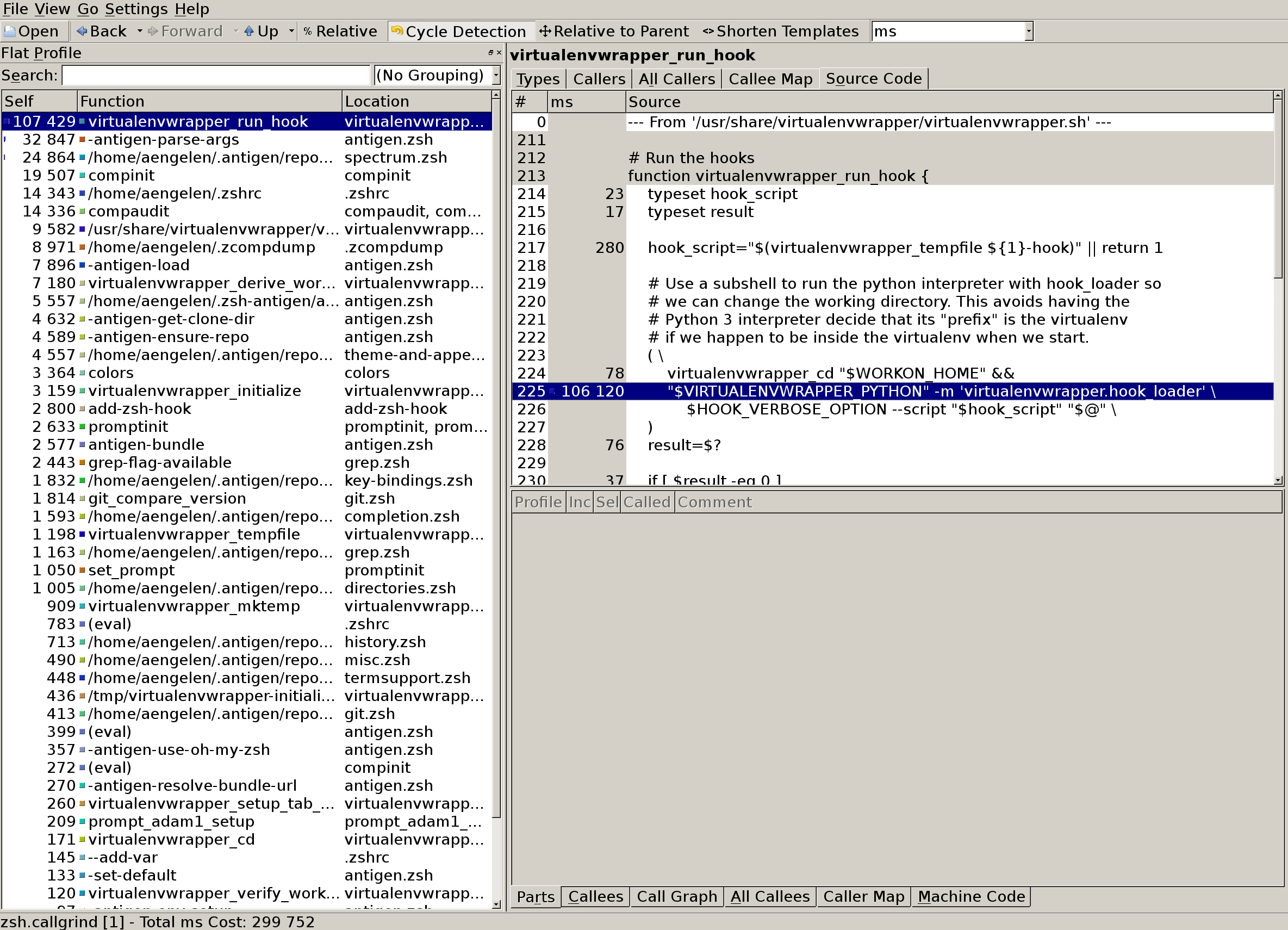
Task: Open the Settings menu
Action: click(136, 9)
